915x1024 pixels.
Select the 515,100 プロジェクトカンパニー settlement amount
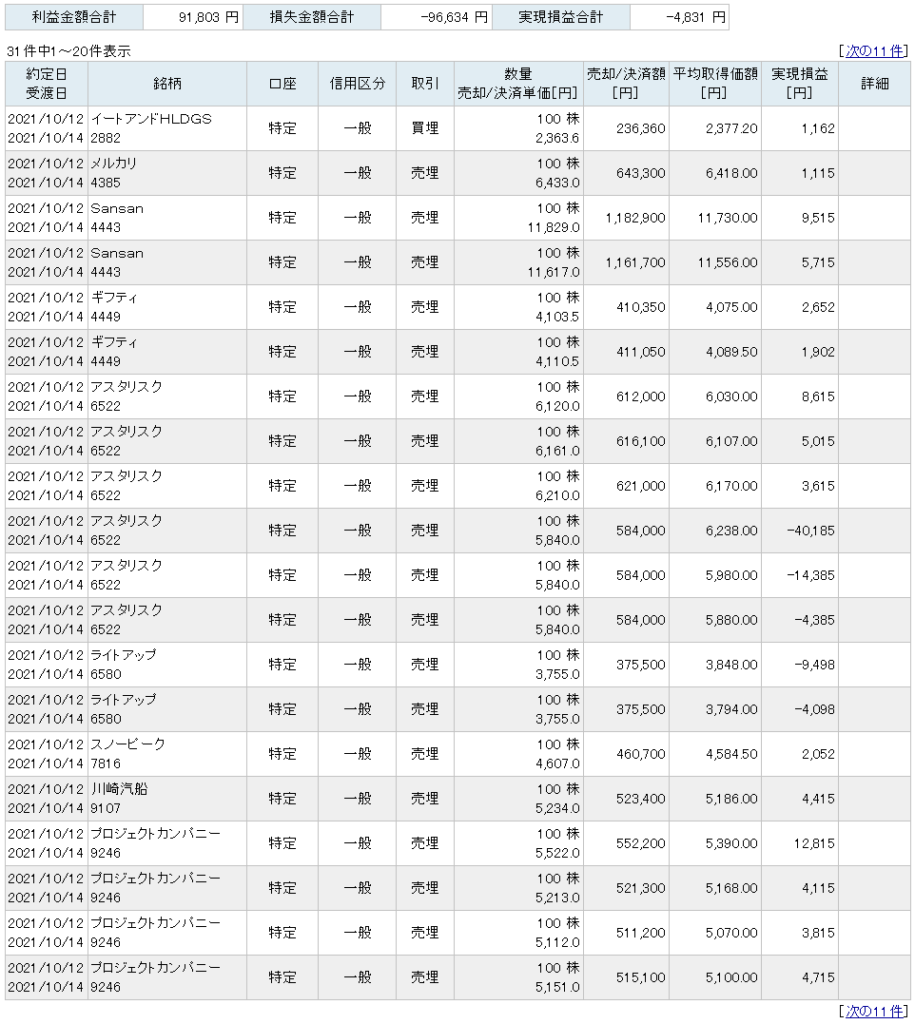click(641, 978)
